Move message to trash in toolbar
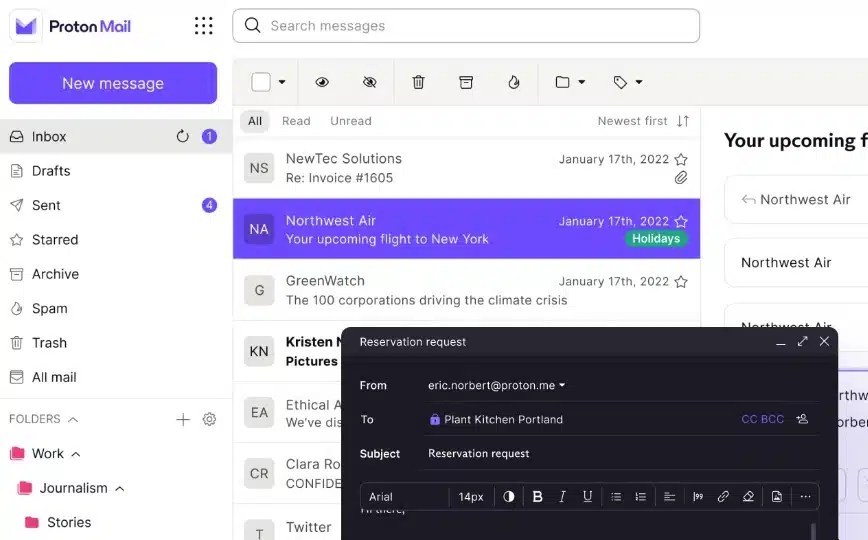Screen dimensions: 868x540 [418, 82]
